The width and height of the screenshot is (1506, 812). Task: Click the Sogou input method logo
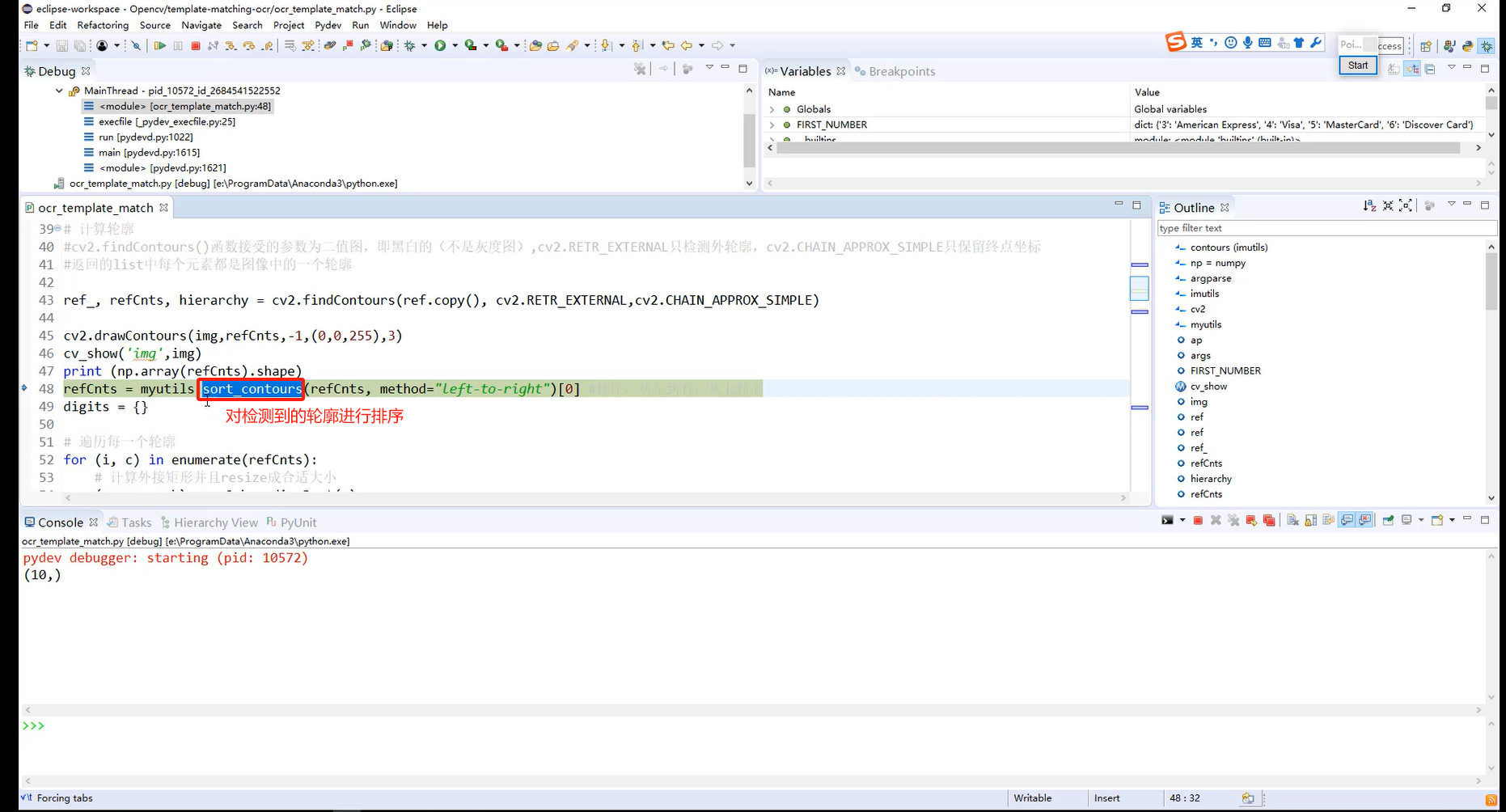(1175, 42)
